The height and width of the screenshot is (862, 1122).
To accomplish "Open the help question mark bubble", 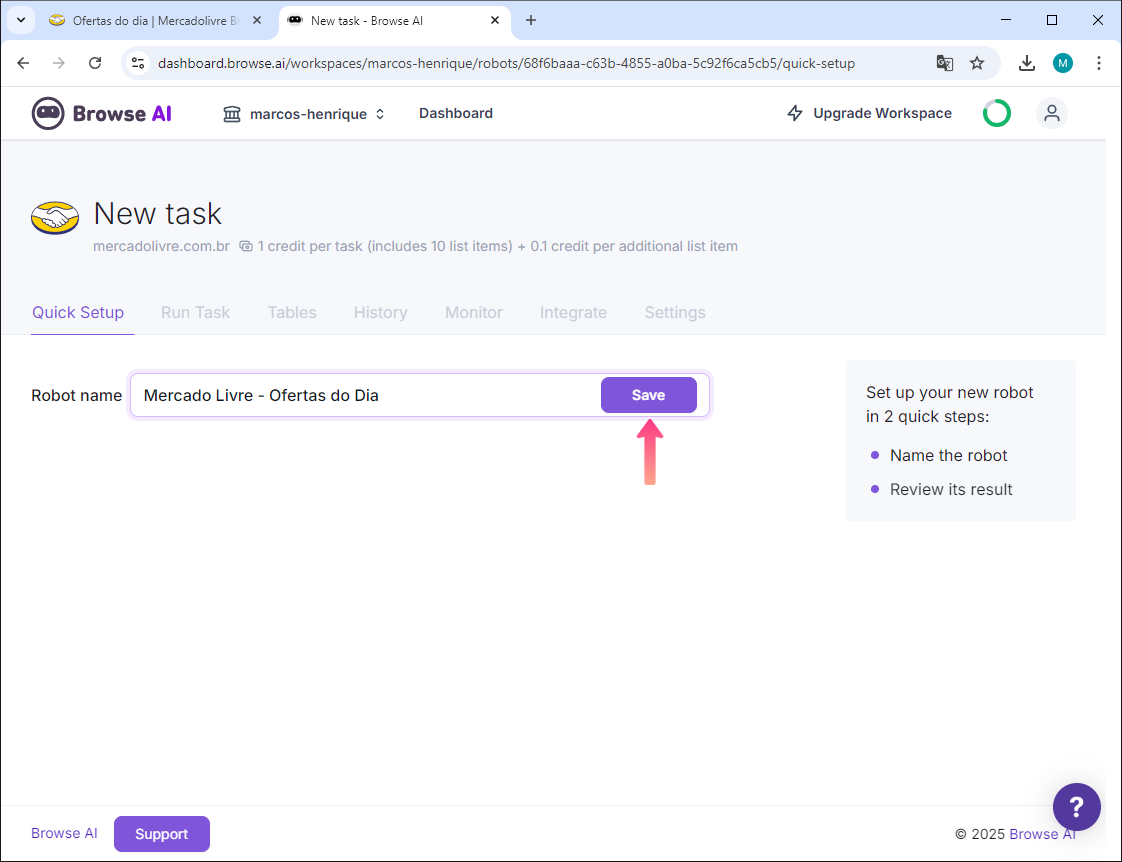I will coord(1076,807).
